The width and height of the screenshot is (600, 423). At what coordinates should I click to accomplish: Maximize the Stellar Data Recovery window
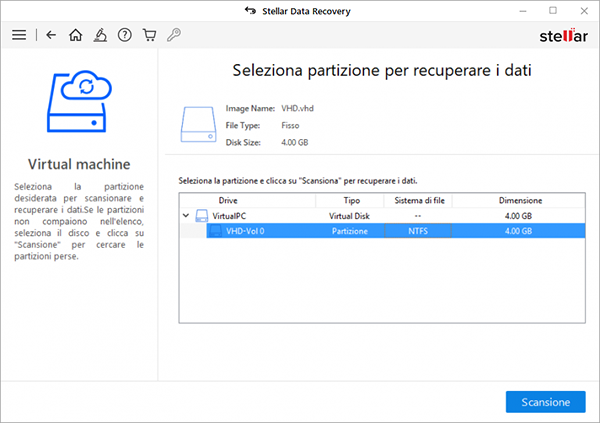[553, 11]
